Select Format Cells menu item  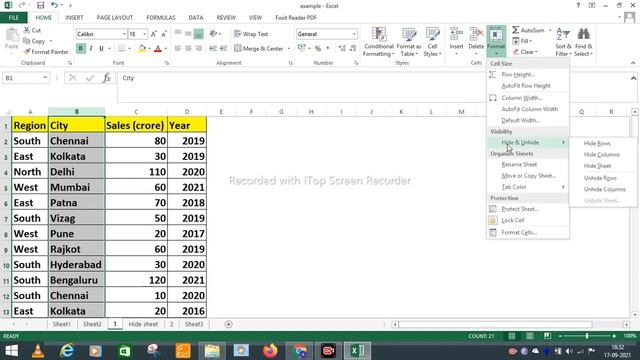528,232
